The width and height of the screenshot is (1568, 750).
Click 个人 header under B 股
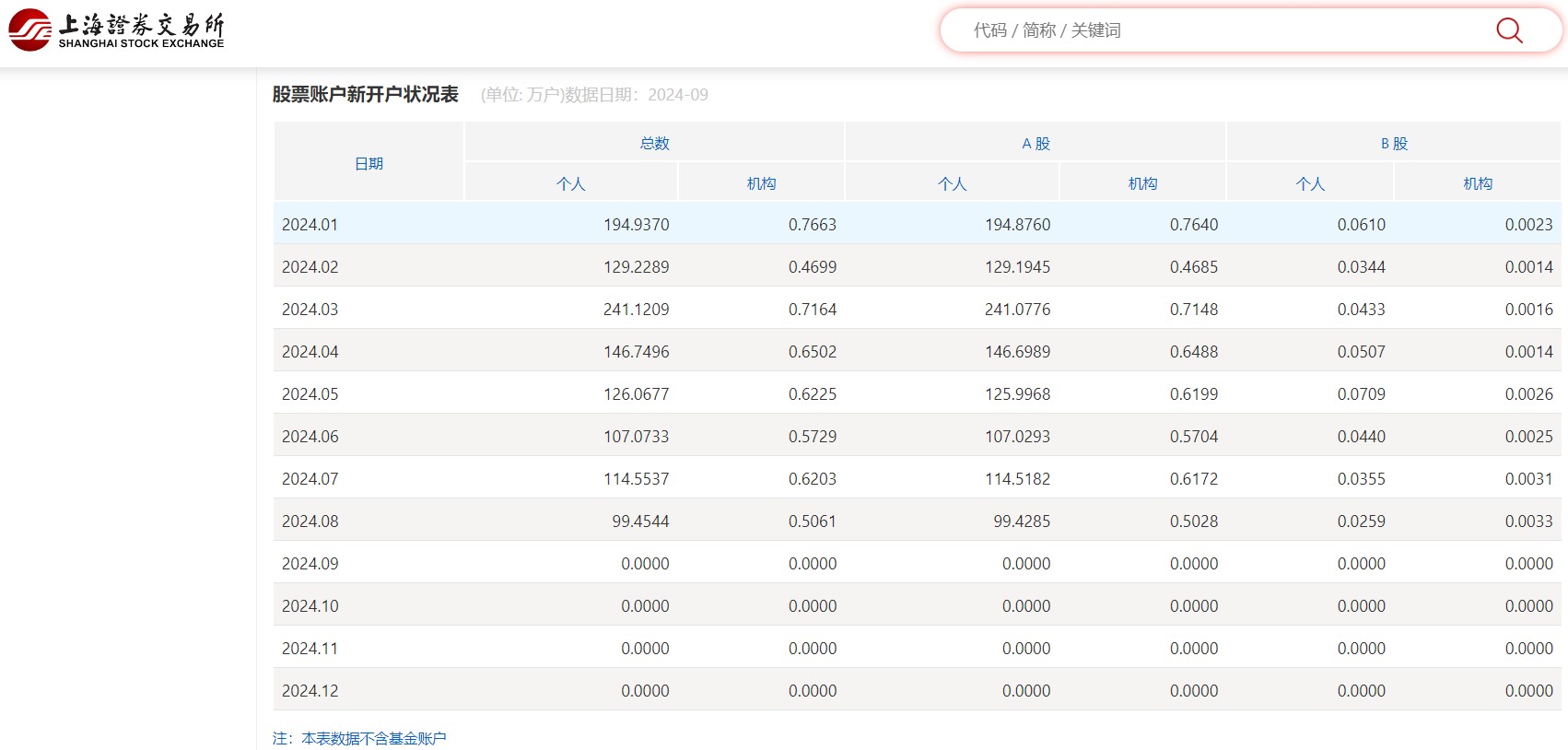click(1310, 183)
